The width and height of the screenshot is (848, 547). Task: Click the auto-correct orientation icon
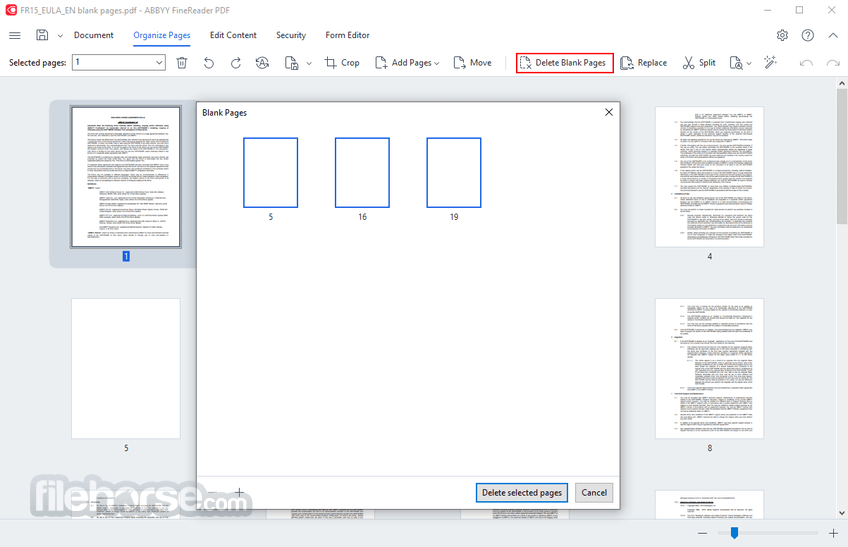tap(262, 63)
